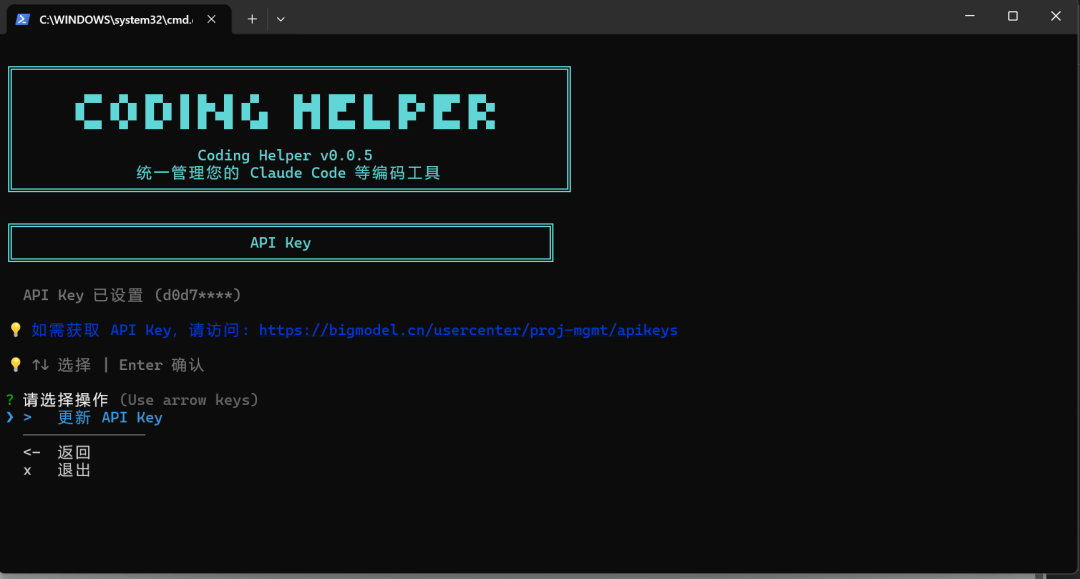1080x579 pixels.
Task: Click the '请选择操作' prompt text
Action: (65, 400)
